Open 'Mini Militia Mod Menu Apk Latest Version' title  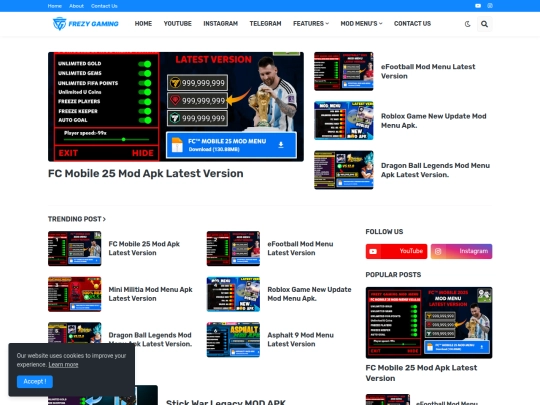click(150, 294)
